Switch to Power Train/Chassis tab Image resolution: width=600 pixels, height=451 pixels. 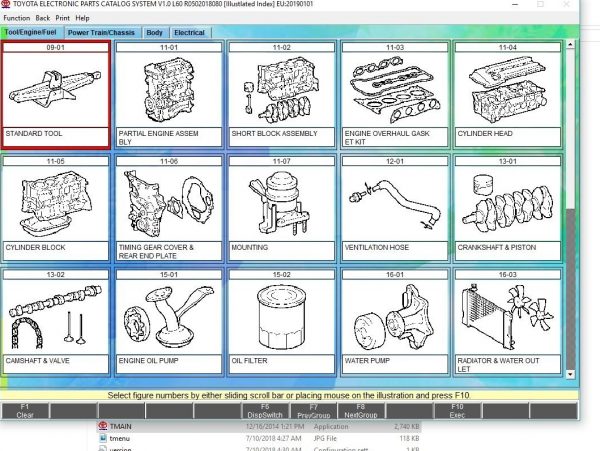[x=101, y=33]
